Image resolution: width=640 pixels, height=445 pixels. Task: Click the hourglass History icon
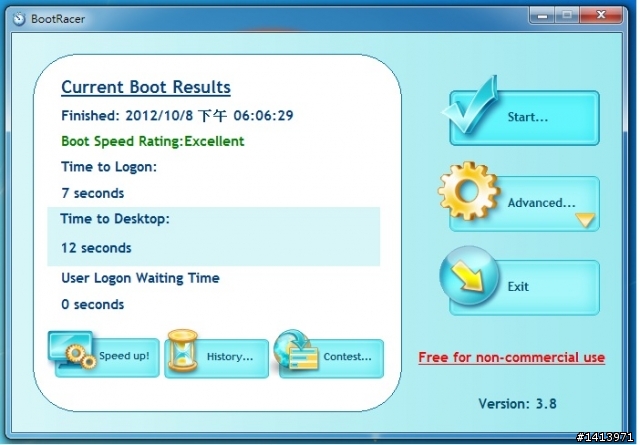click(183, 350)
